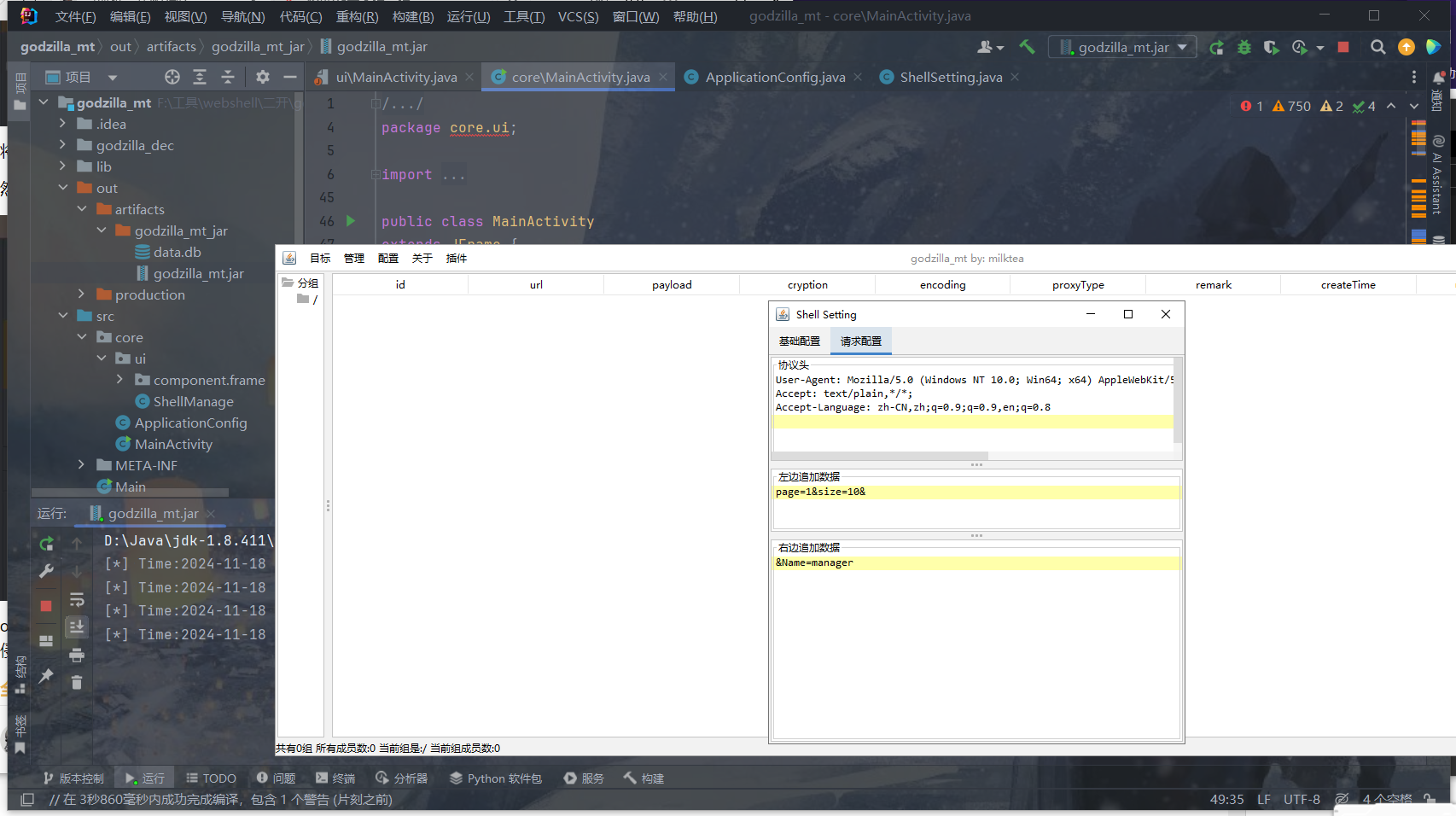1456x816 pixels.
Task: Open the 文件(F) menu
Action: (x=75, y=16)
